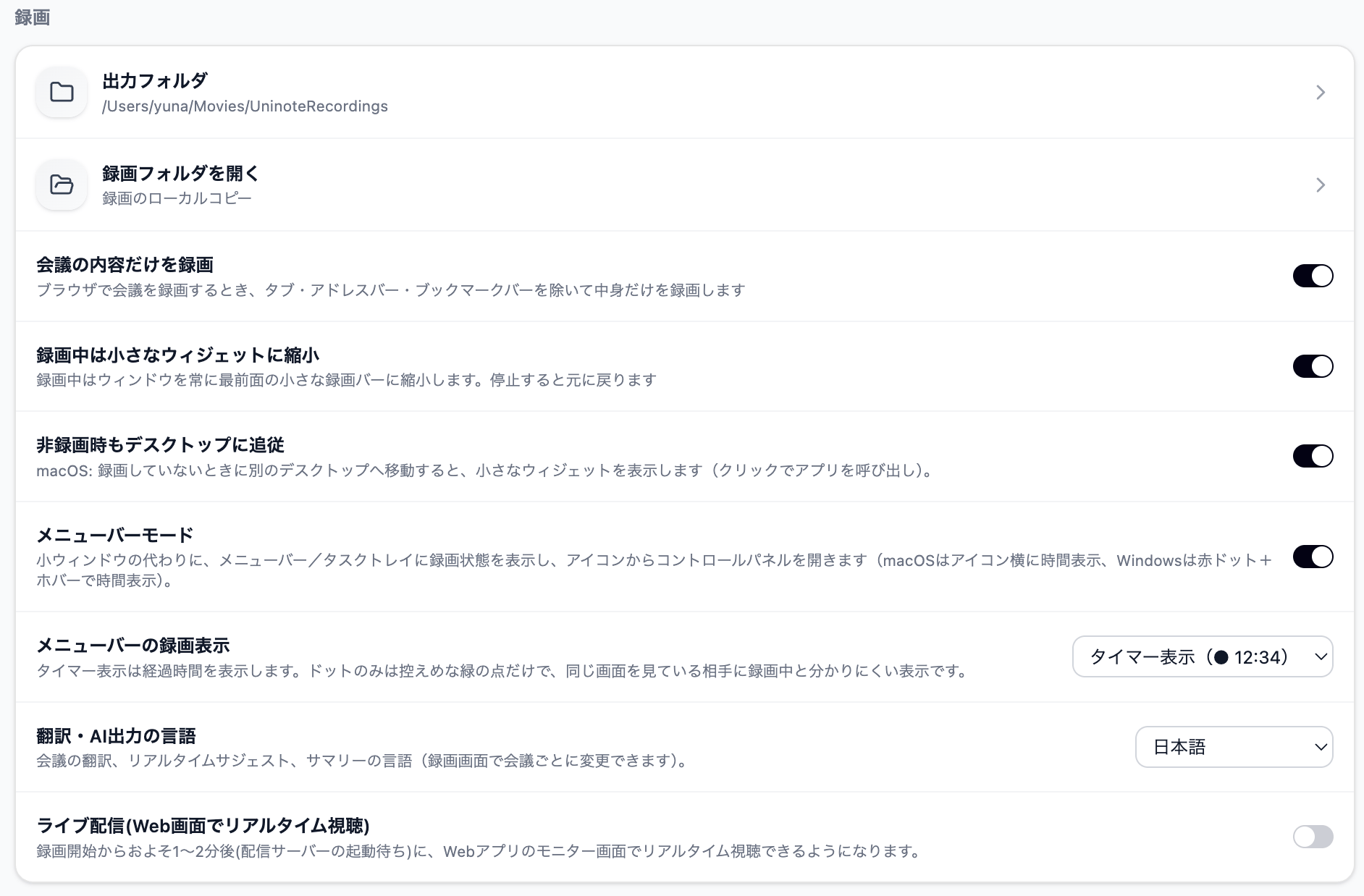Screen dimensions: 1364x896
Task: Click the メニューバーの録画表示 label
Action: 133,646
